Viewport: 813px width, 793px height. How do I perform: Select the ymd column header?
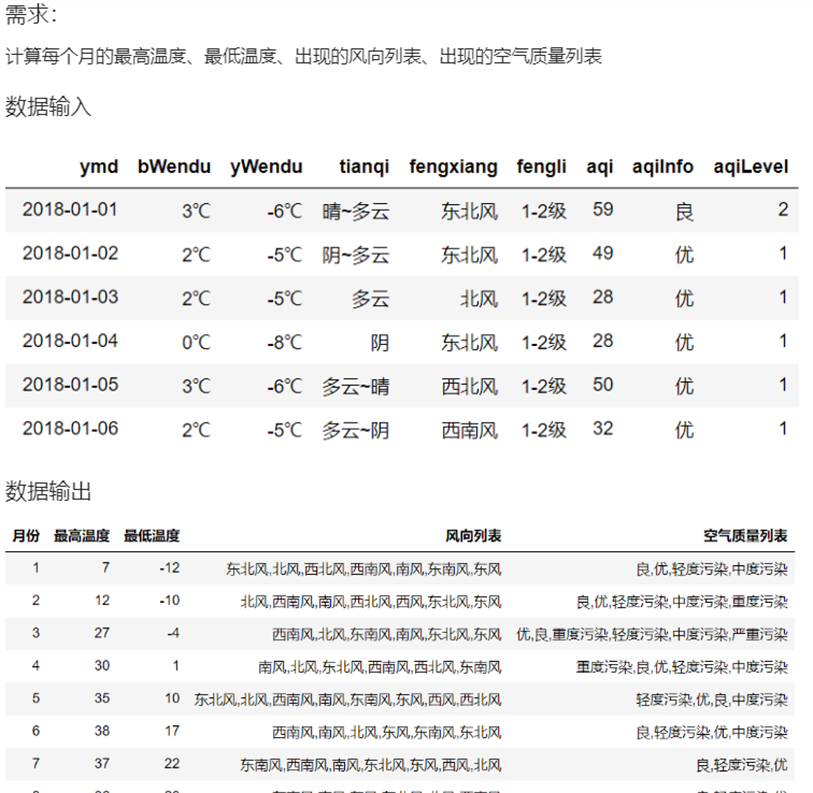coord(99,167)
